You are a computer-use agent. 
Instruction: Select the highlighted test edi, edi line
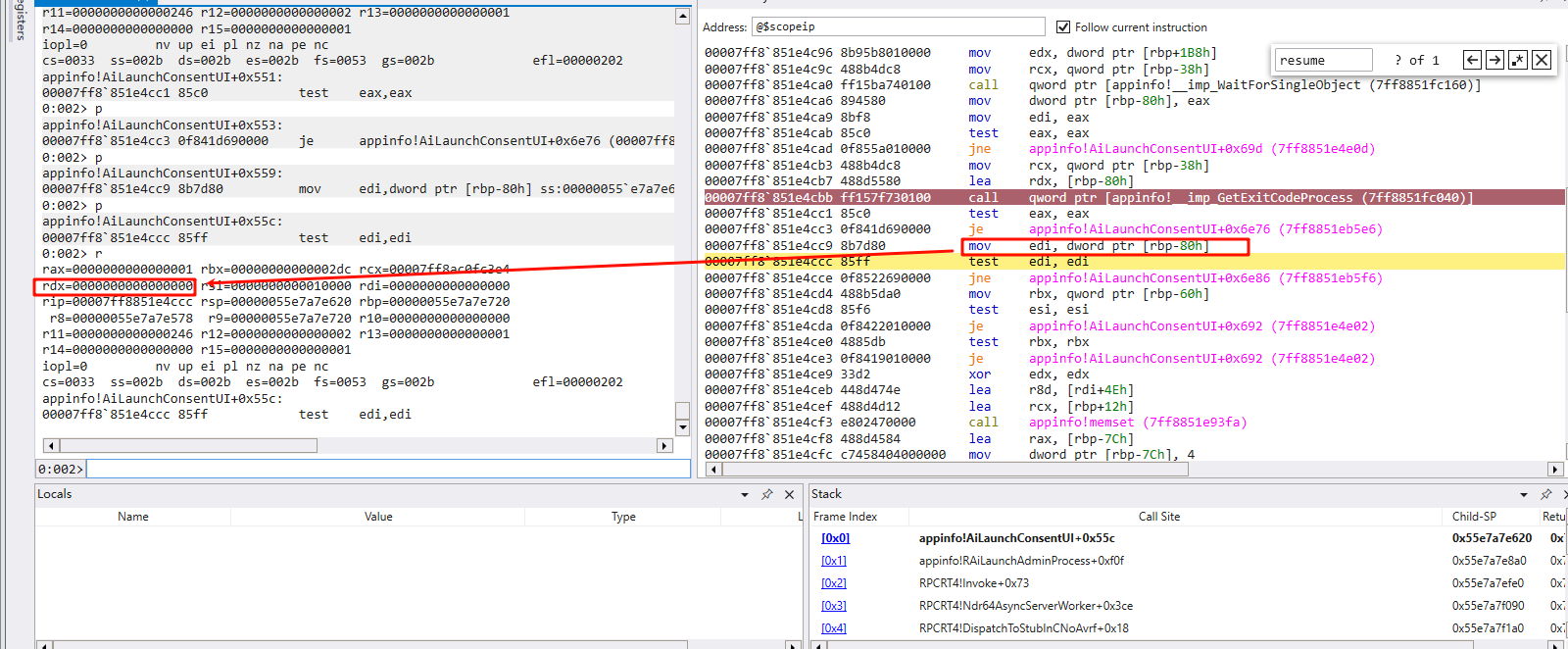[1134, 262]
